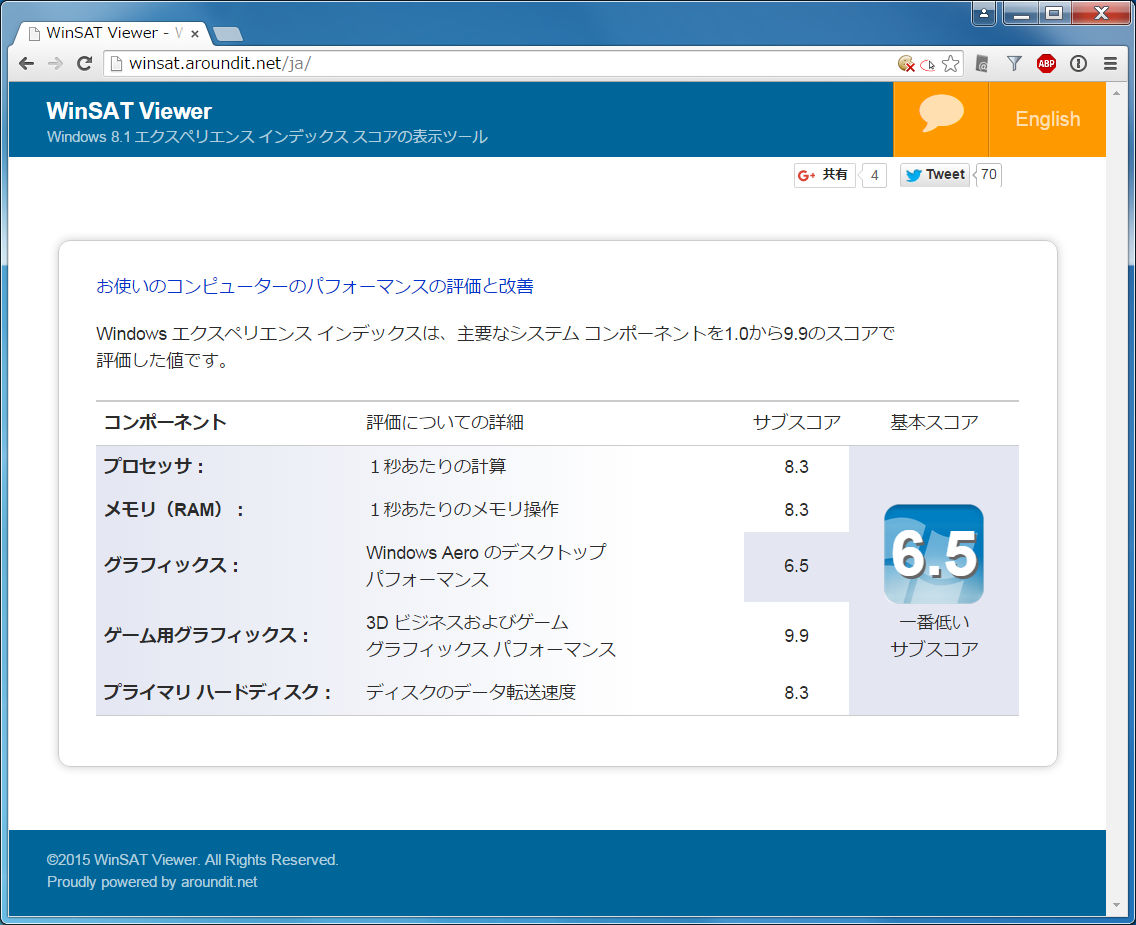Select the プライマリ ハードディスク row label
Viewport: 1136px width, 925px height.
217,692
